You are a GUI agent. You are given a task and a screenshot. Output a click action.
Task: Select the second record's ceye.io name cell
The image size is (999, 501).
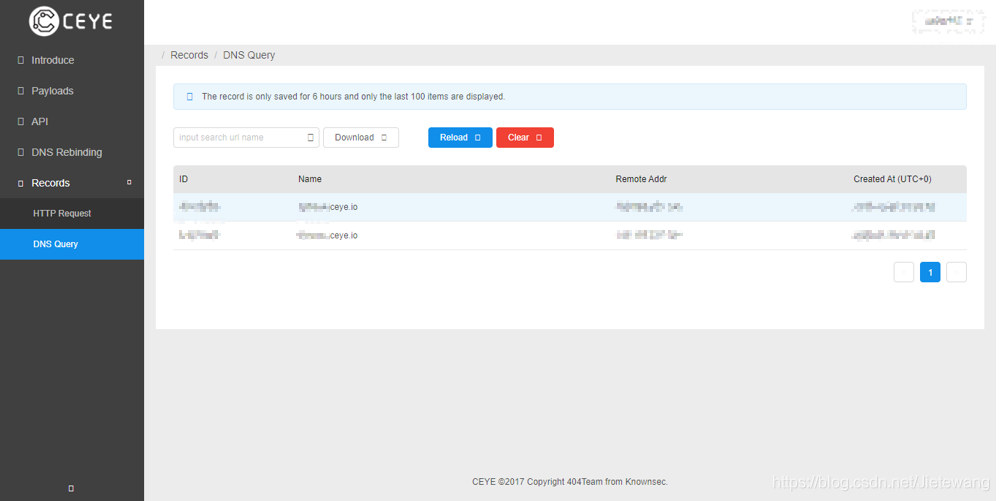327,235
